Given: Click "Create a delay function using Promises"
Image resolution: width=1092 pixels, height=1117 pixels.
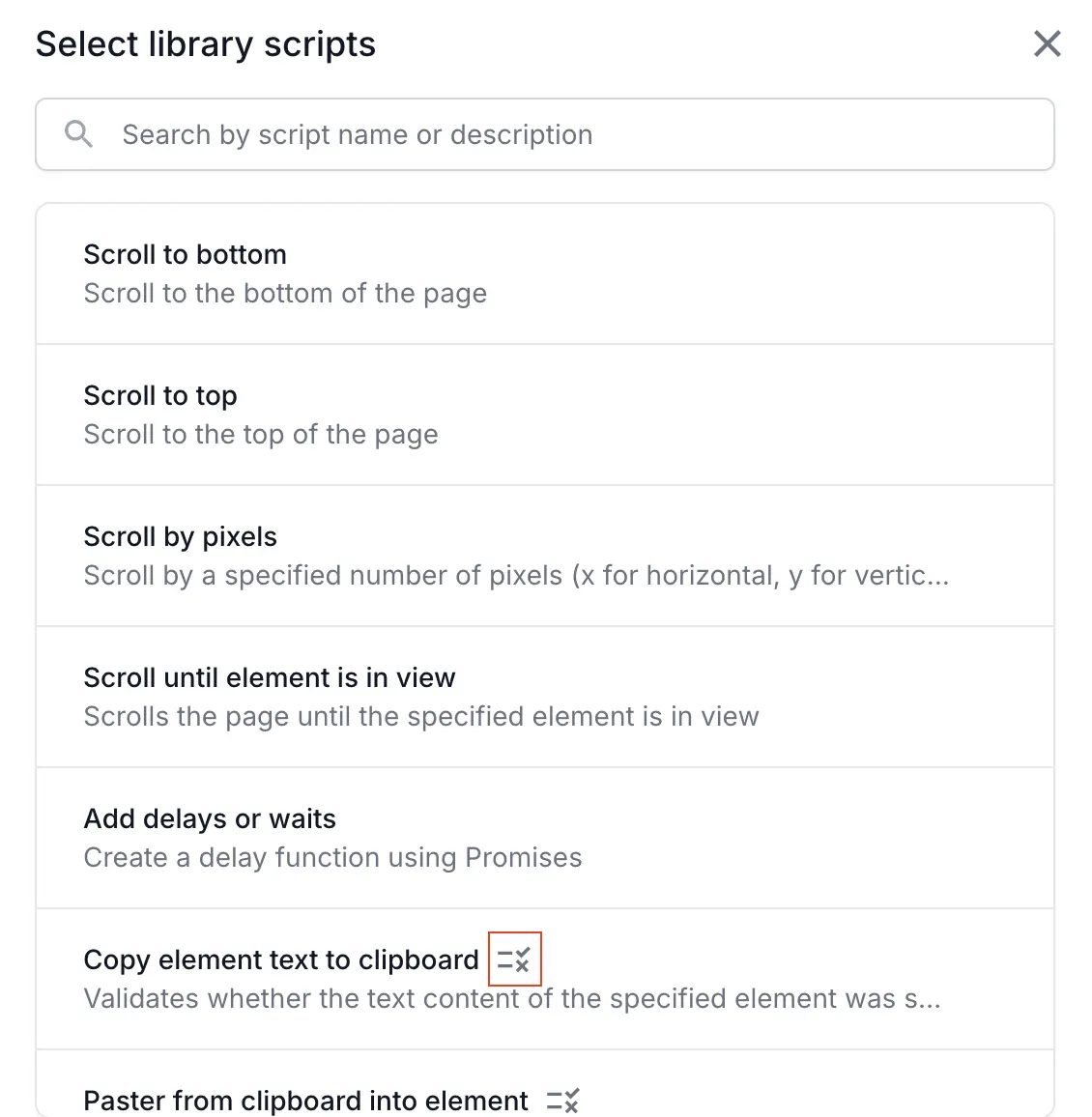Looking at the screenshot, I should tap(332, 858).
